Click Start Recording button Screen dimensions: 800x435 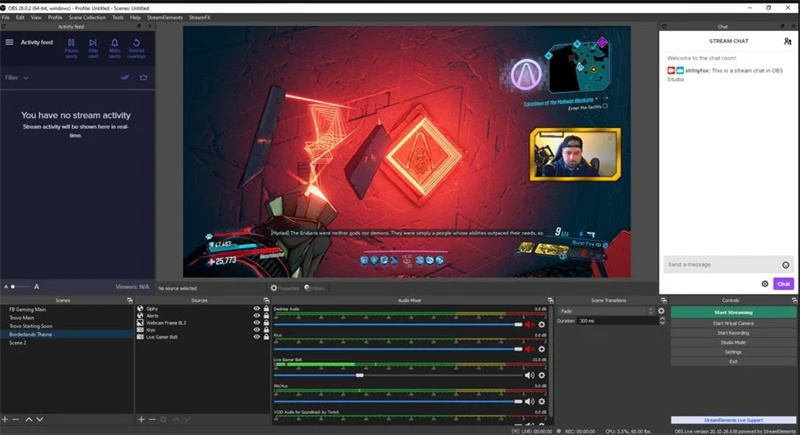pos(733,333)
